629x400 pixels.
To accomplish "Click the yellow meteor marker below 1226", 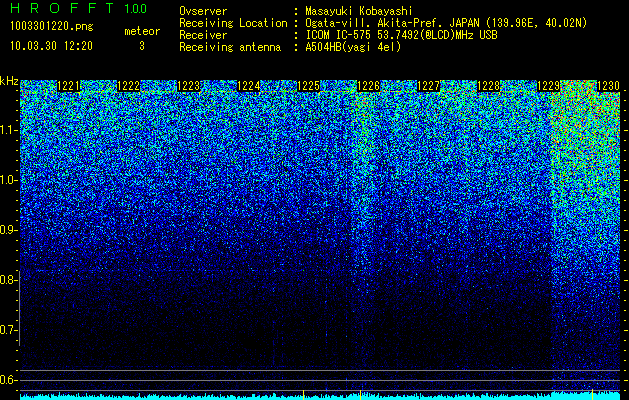I will [x=360, y=395].
